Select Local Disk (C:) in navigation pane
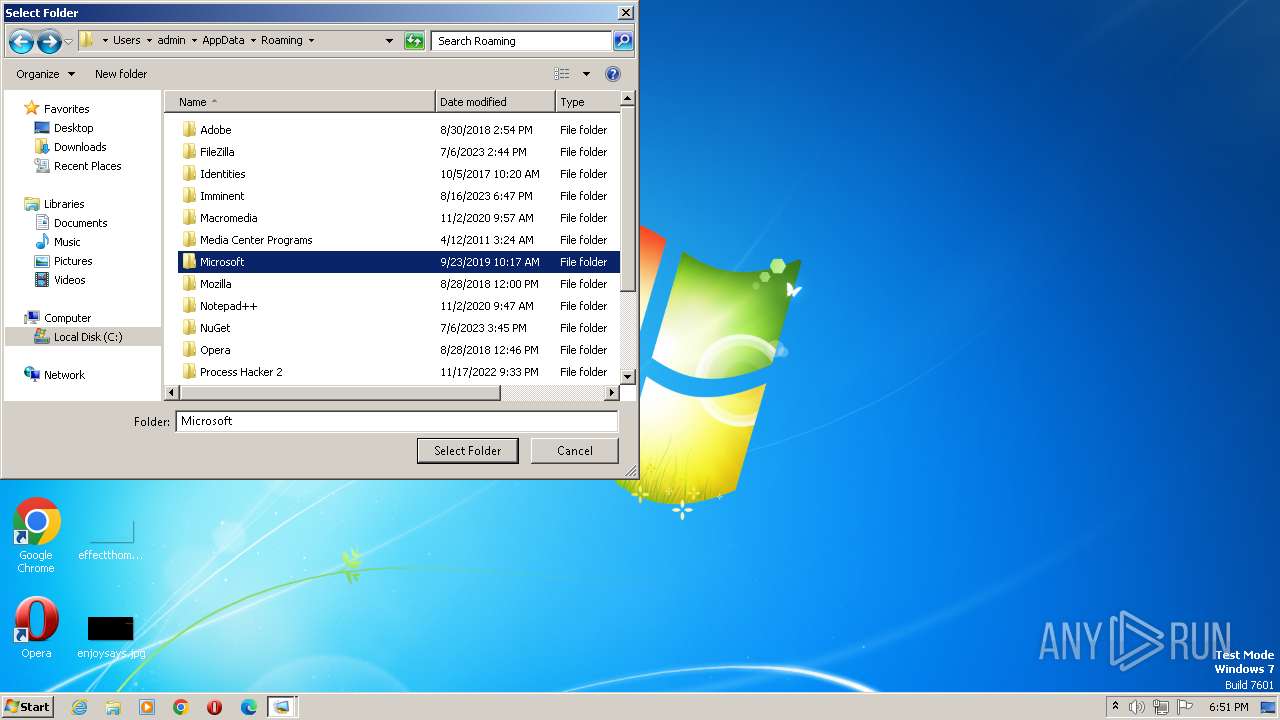This screenshot has width=1280, height=720. click(88, 337)
